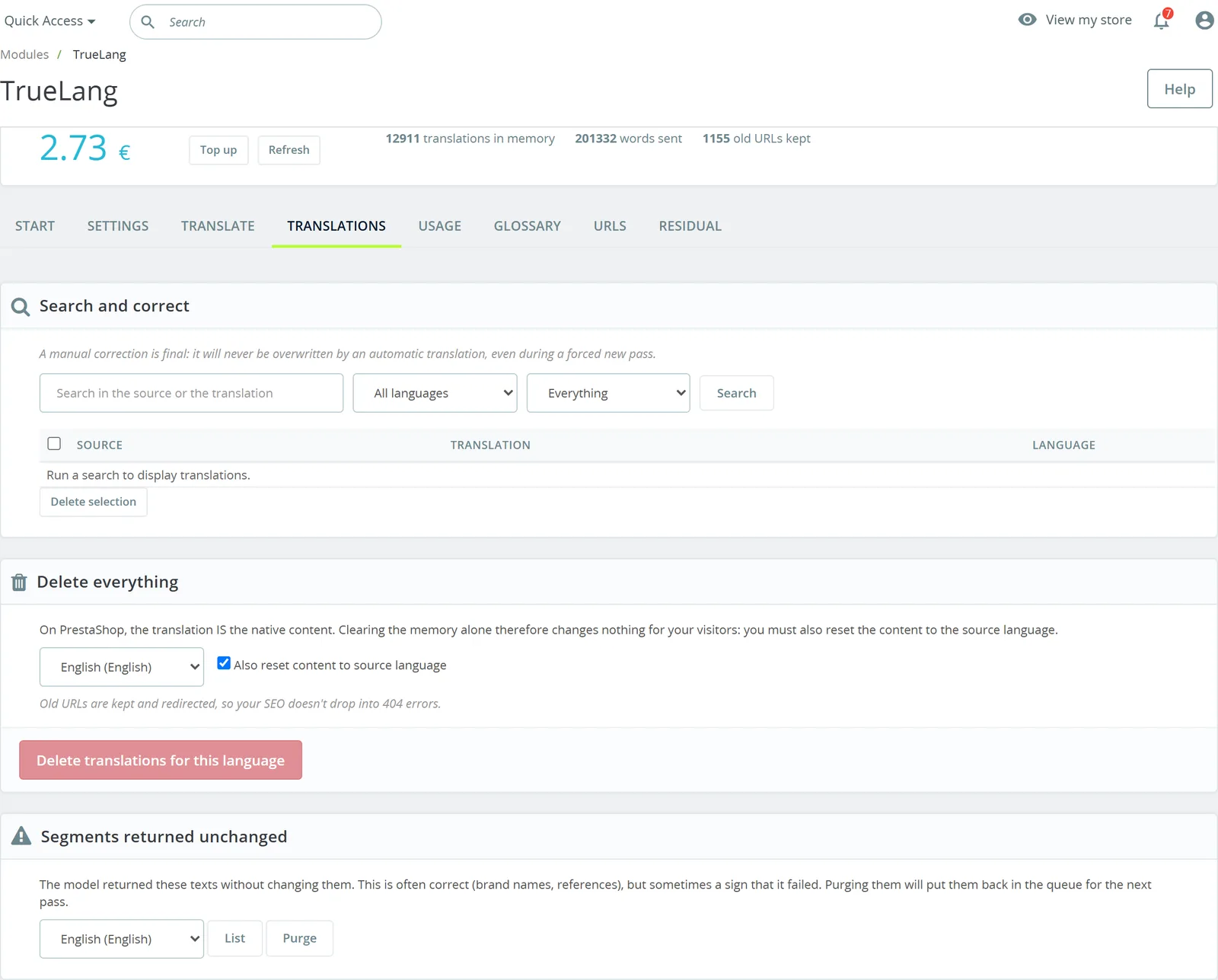Refresh the balance with Refresh button
The image size is (1218, 980).
click(x=289, y=150)
